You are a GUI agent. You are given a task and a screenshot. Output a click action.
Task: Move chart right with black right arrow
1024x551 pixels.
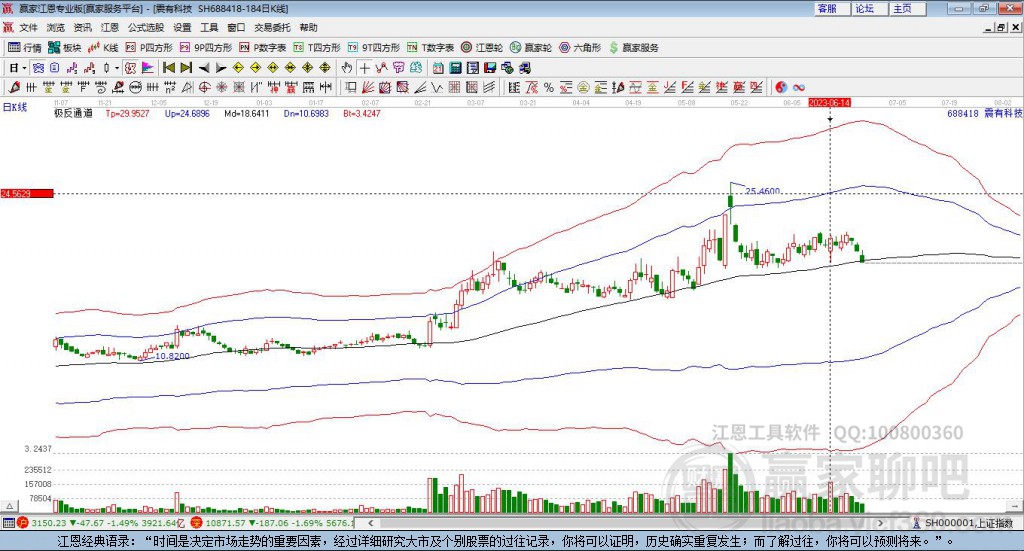[x=221, y=68]
